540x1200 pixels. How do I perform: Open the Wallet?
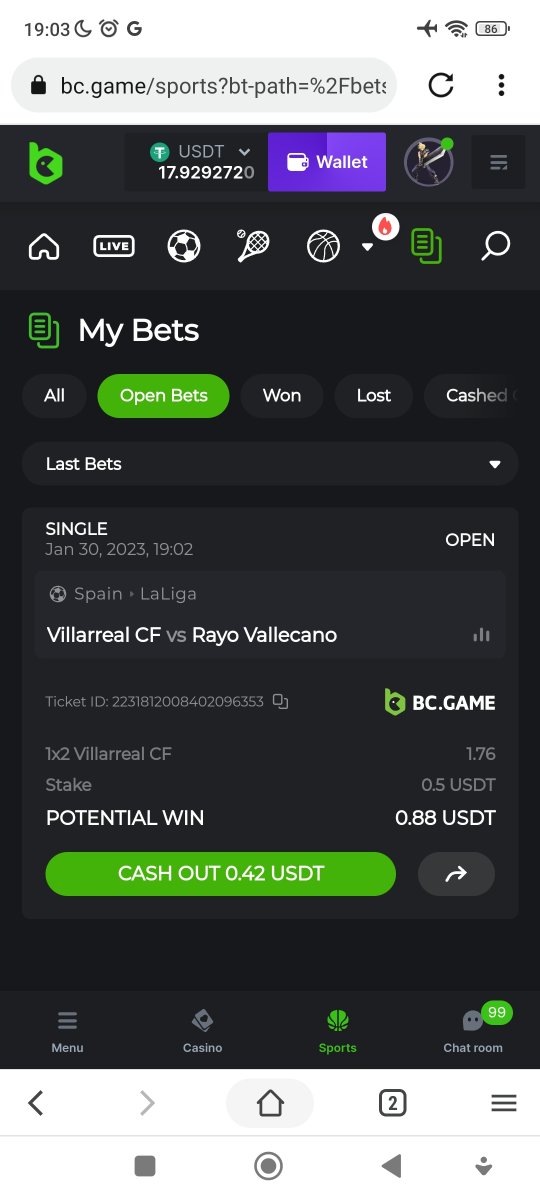point(327,162)
